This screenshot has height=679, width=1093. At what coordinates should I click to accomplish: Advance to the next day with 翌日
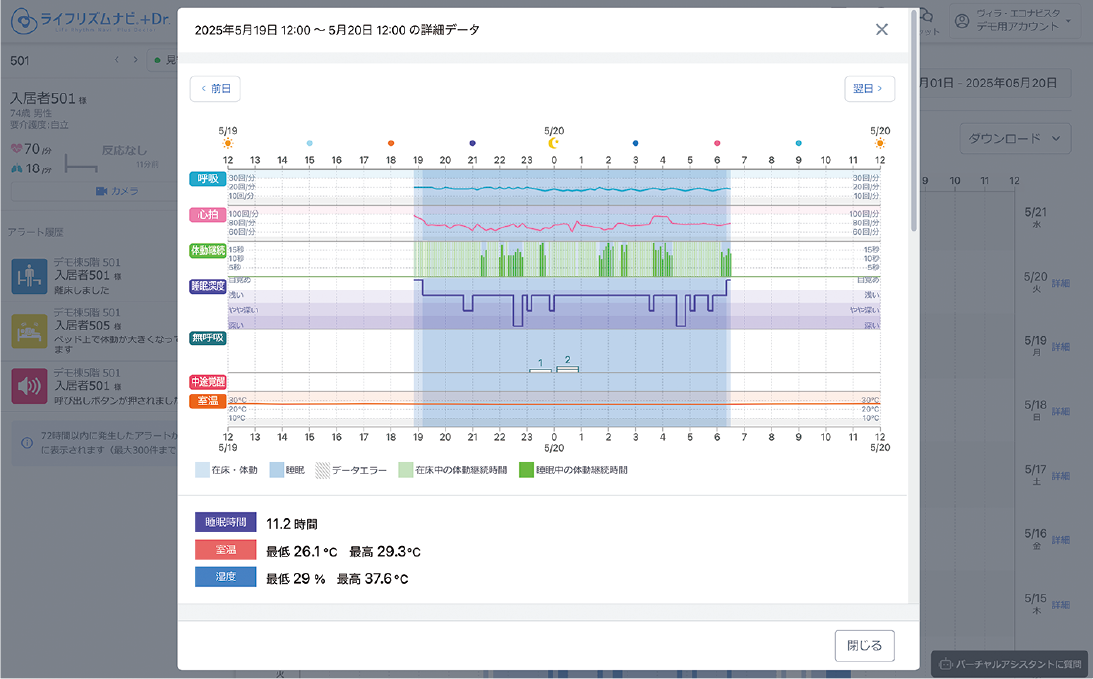pyautogui.click(x=869, y=89)
